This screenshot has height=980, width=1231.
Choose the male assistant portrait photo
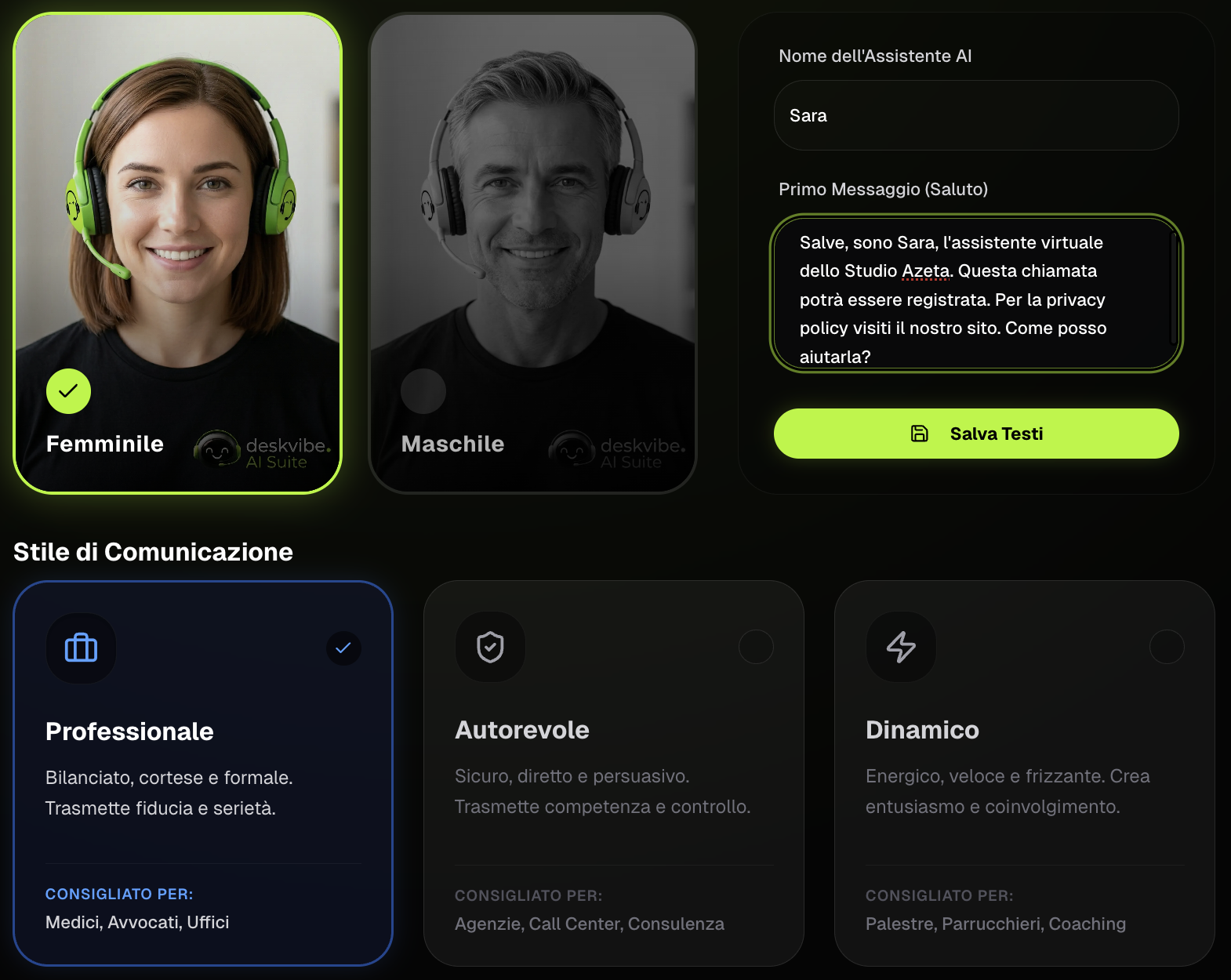tap(533, 196)
